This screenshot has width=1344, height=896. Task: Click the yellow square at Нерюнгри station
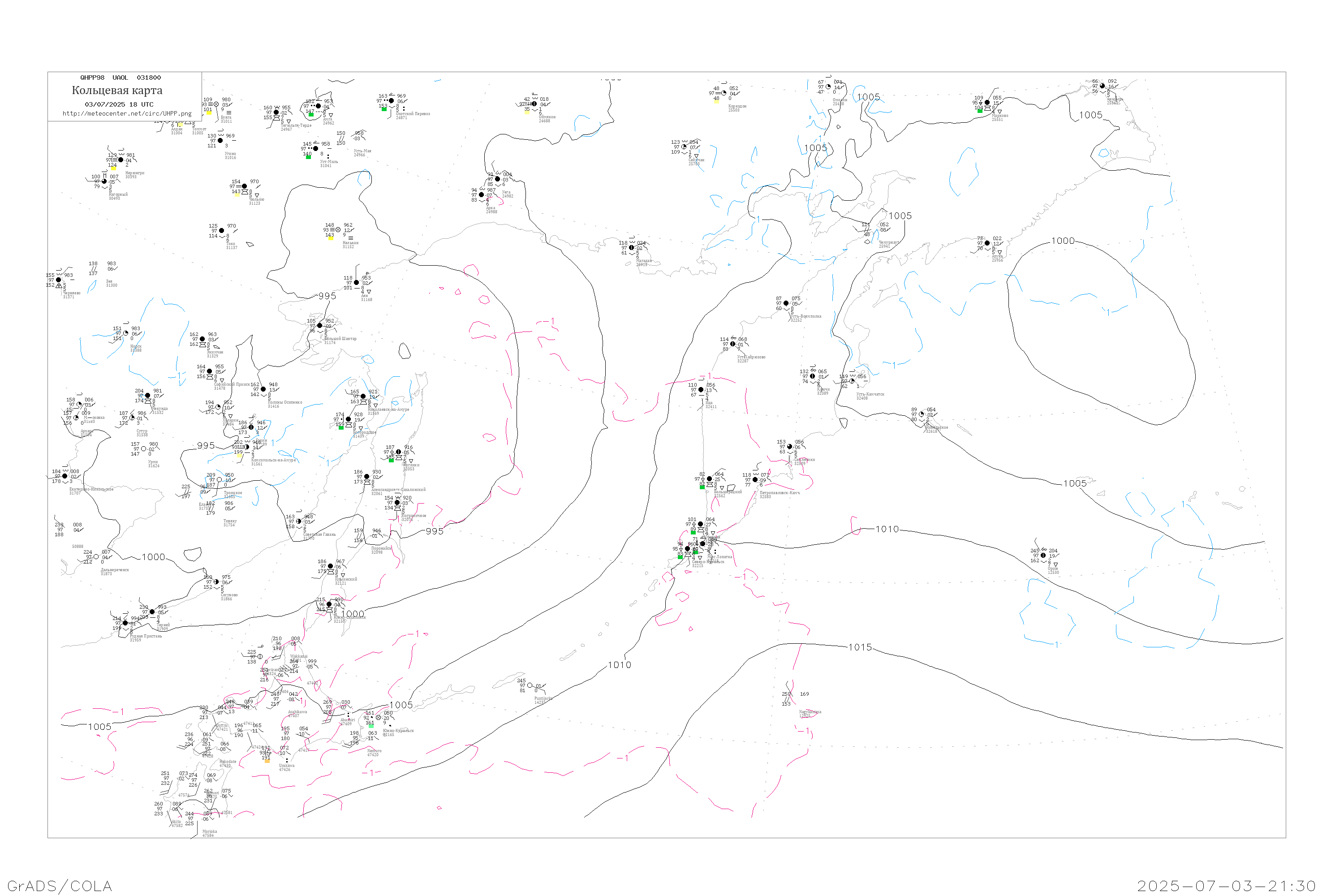113,168
